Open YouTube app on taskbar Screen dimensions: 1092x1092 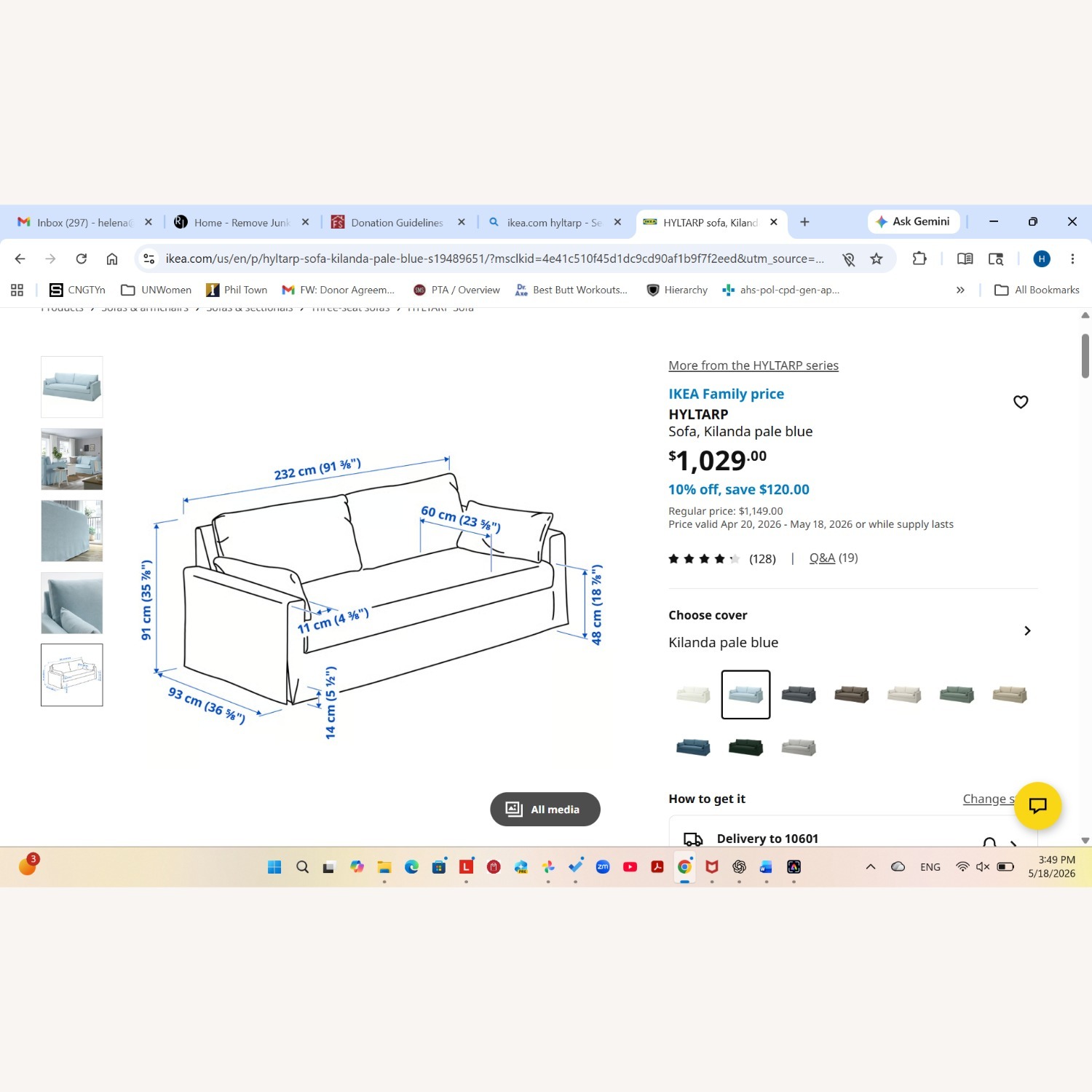[x=630, y=866]
